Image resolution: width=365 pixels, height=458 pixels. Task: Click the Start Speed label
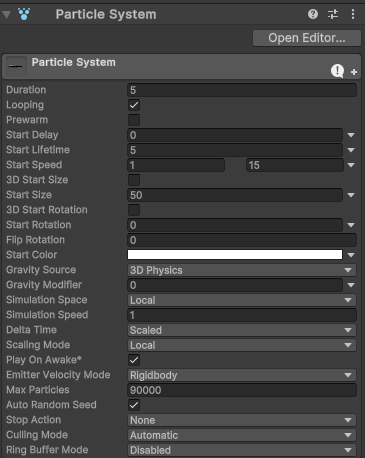pyautogui.click(x=34, y=165)
